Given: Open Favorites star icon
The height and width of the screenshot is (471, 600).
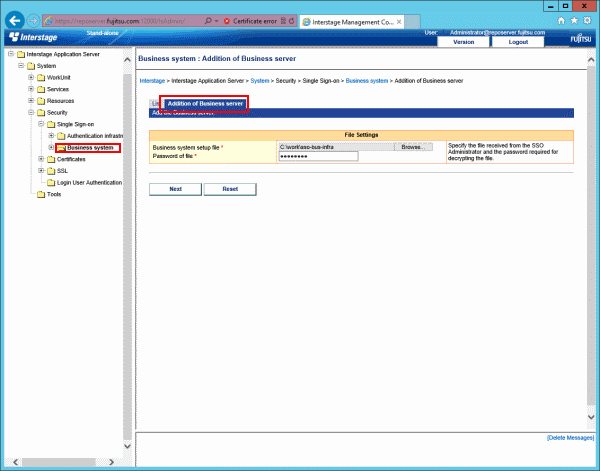Looking at the screenshot, I should pos(574,21).
